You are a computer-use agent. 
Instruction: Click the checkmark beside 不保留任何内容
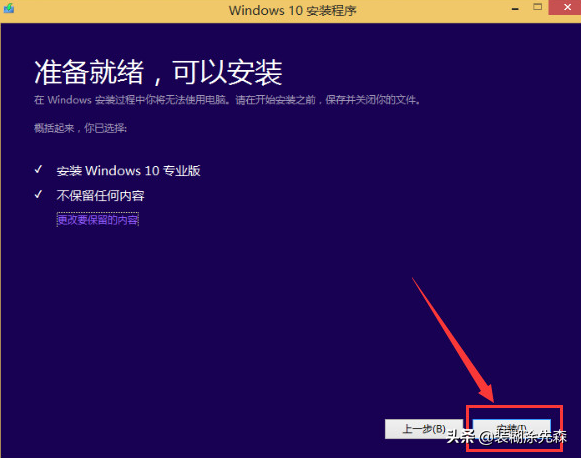pyautogui.click(x=38, y=195)
